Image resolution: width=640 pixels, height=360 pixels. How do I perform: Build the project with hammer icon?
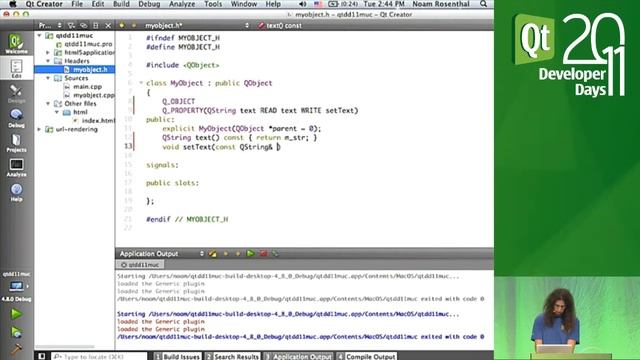point(16,349)
